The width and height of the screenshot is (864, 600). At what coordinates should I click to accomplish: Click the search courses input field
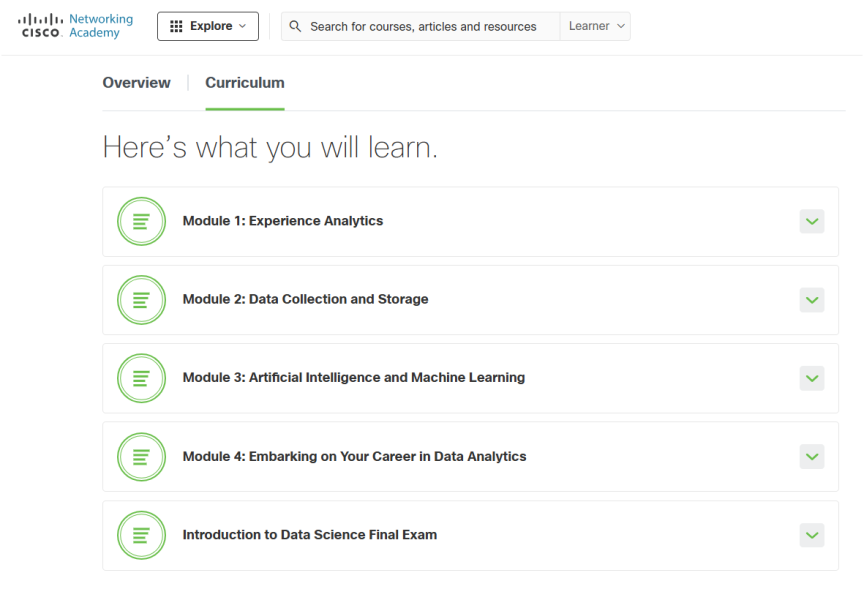click(x=420, y=26)
